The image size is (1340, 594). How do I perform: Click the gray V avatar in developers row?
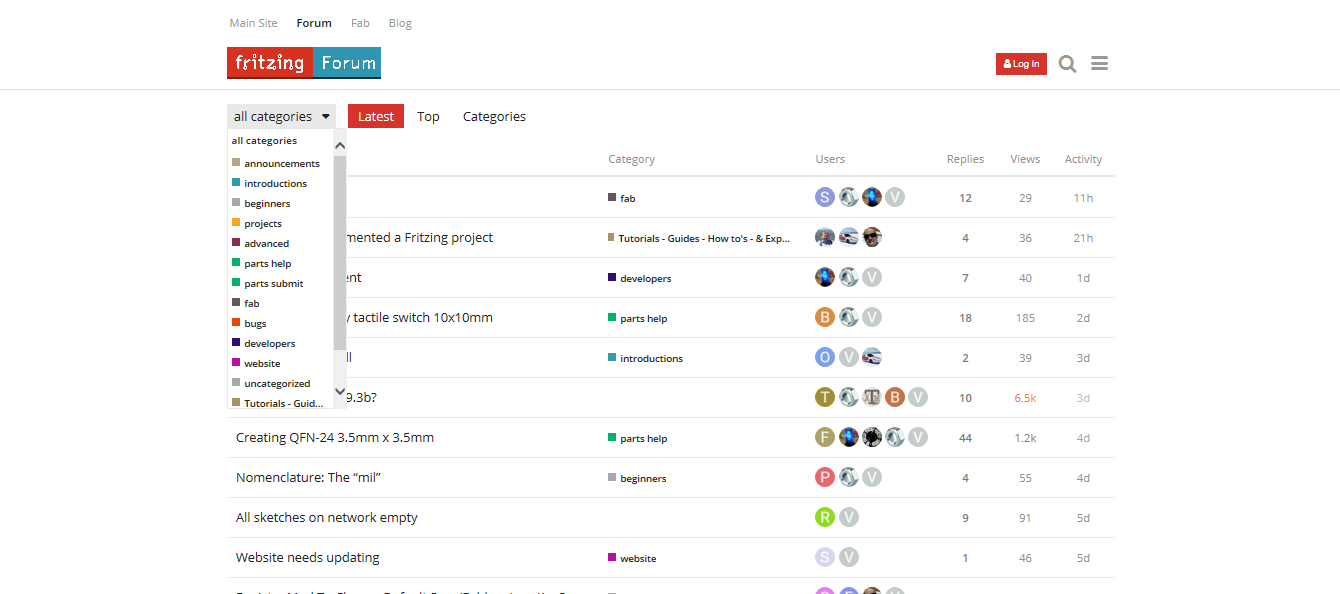tap(872, 277)
